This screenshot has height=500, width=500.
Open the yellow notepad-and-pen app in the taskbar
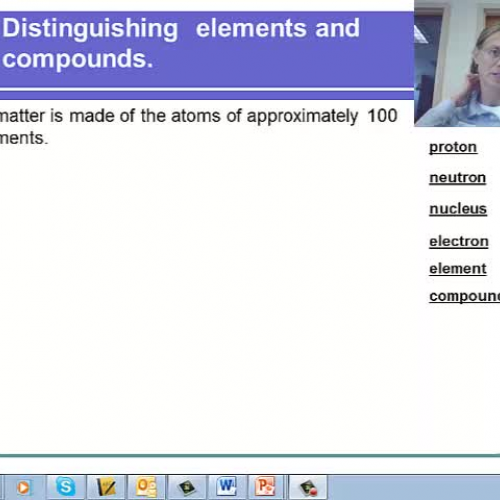click(106, 487)
